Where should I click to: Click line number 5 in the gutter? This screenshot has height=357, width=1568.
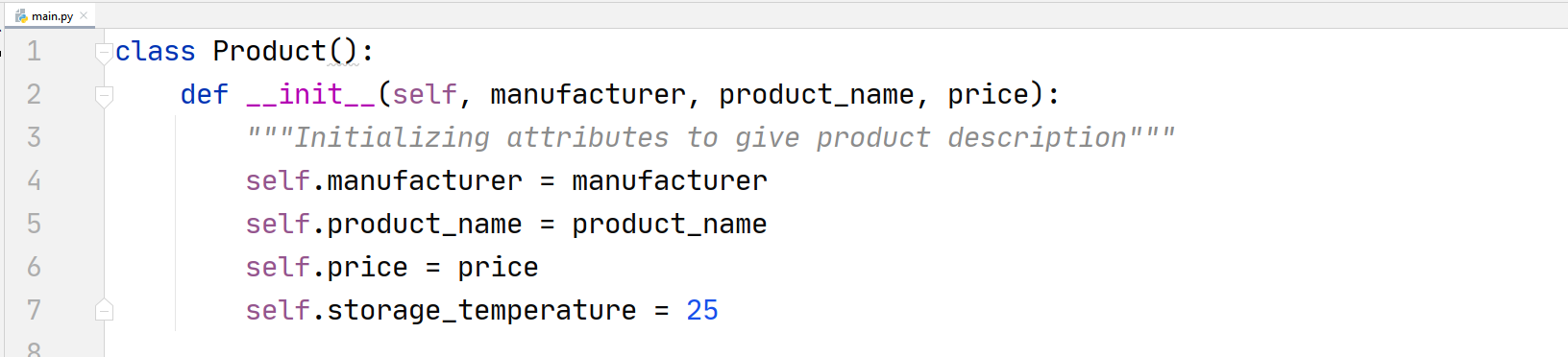pyautogui.click(x=35, y=224)
